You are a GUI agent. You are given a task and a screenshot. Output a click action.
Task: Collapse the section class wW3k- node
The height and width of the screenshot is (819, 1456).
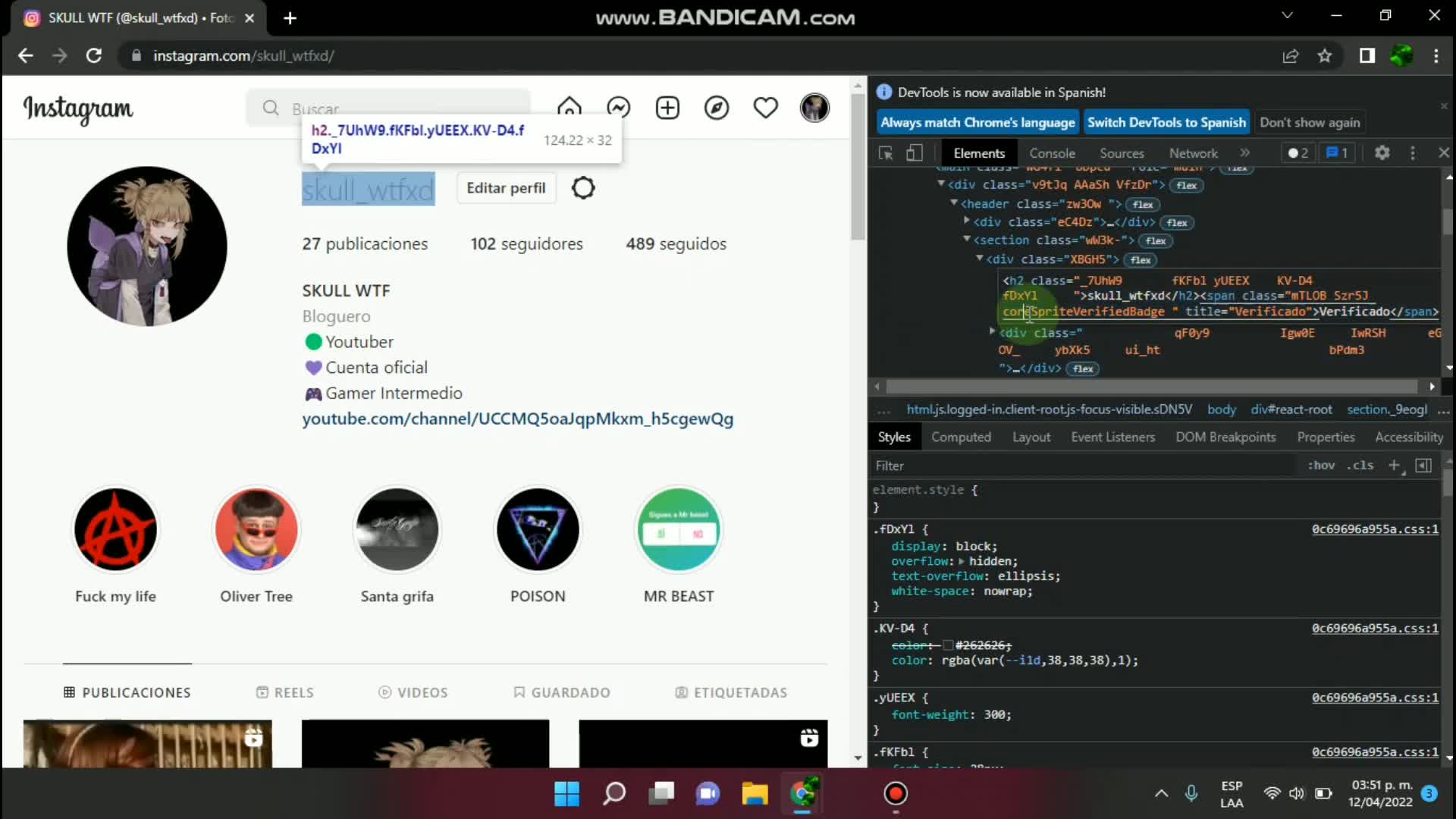tap(967, 240)
